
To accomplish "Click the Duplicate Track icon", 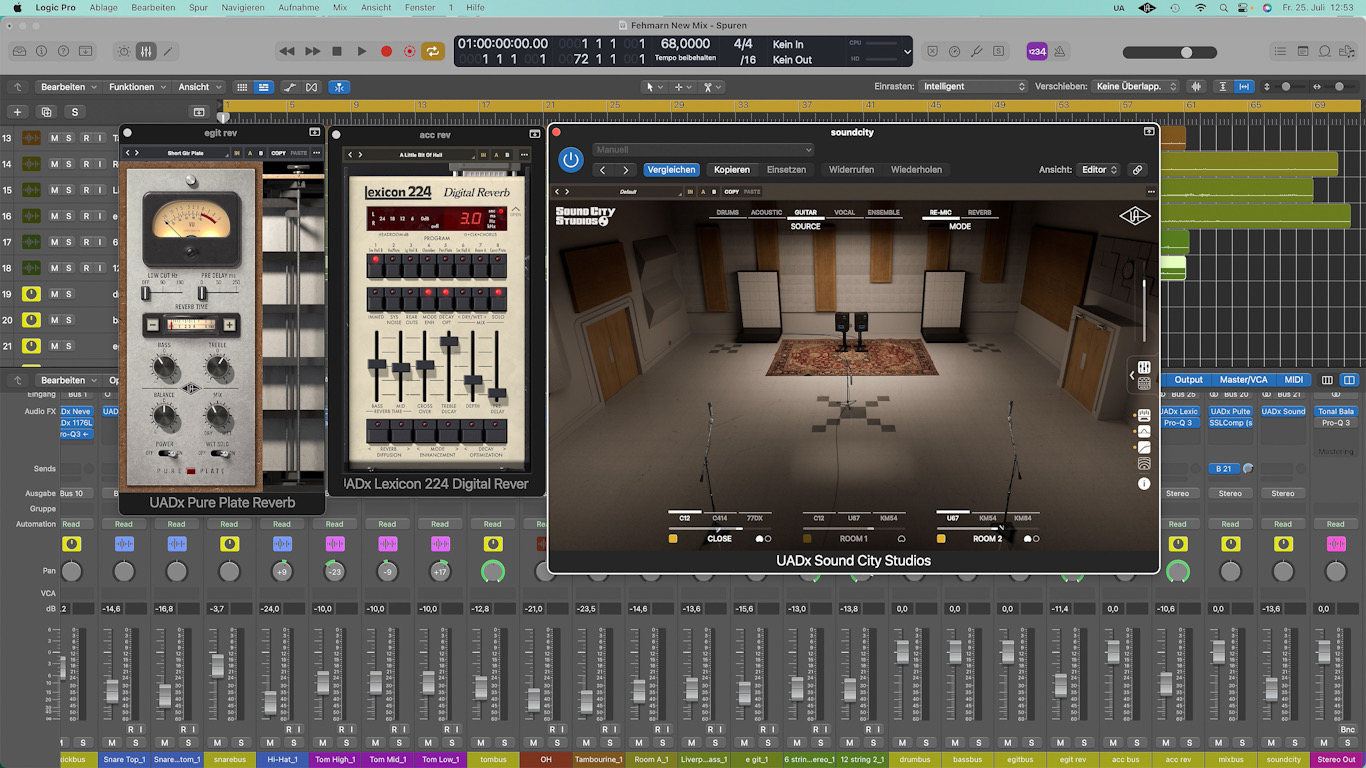I will 46,112.
